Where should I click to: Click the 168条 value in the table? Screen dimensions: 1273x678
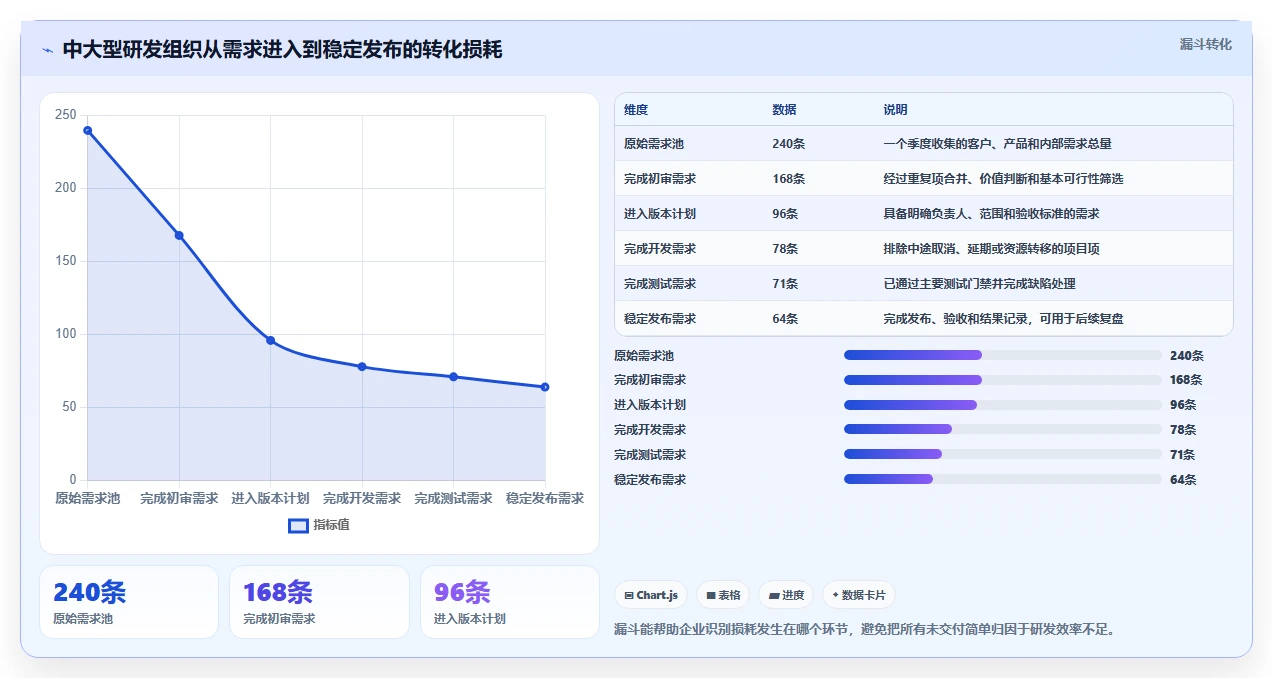click(788, 179)
